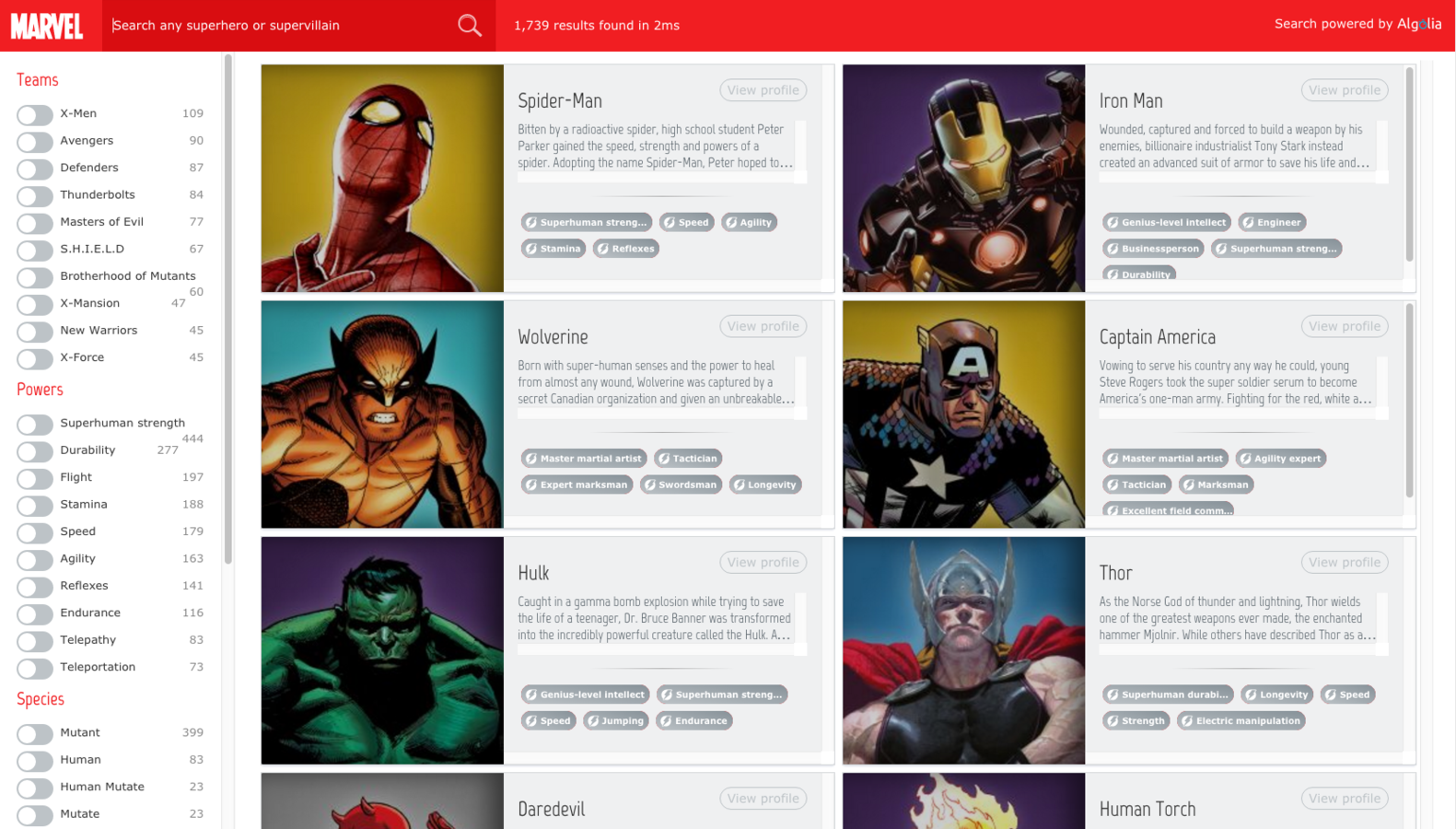Click the Iron Man card scrollbar
The image size is (1456, 829).
click(1409, 164)
